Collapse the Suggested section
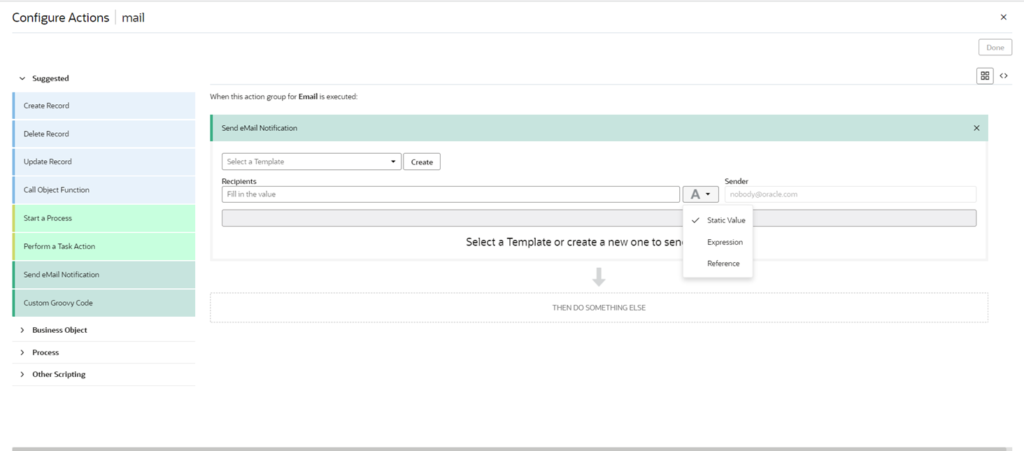 (x=22, y=78)
